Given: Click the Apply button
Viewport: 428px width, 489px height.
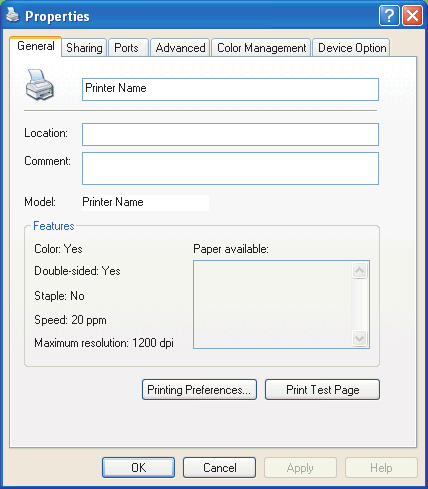Looking at the screenshot, I should coord(300,467).
